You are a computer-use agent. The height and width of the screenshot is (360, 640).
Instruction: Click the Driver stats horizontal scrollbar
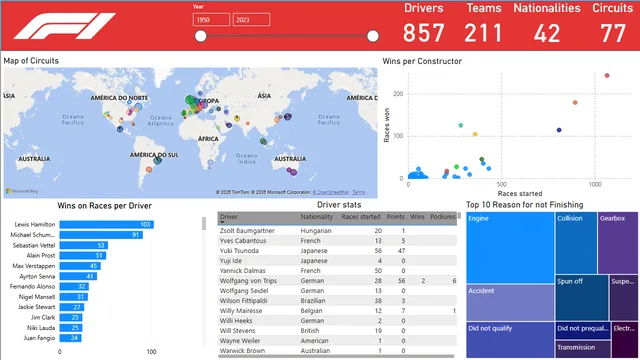coord(336,356)
